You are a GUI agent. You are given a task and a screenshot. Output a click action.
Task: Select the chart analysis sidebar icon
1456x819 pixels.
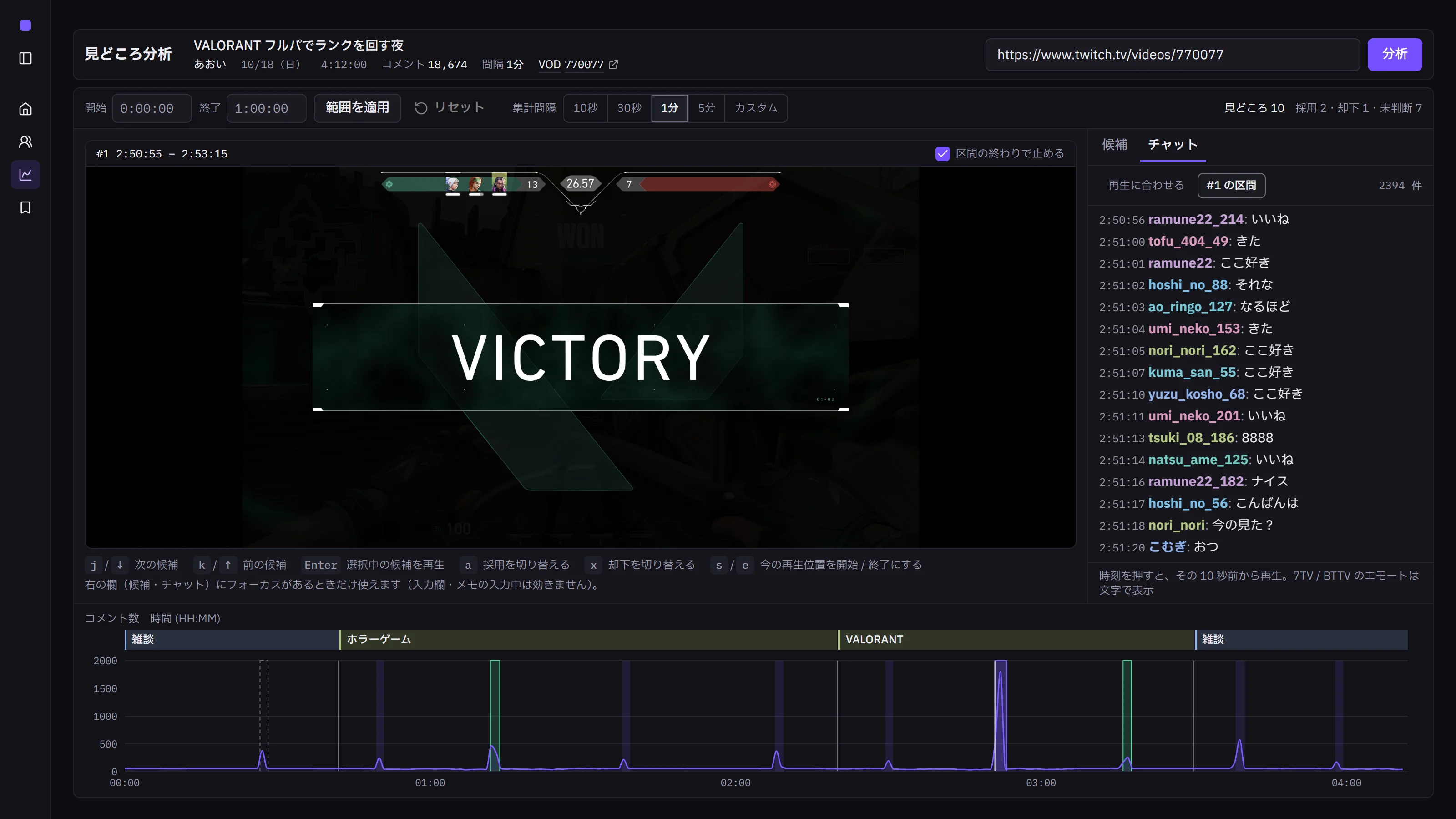coord(25,174)
